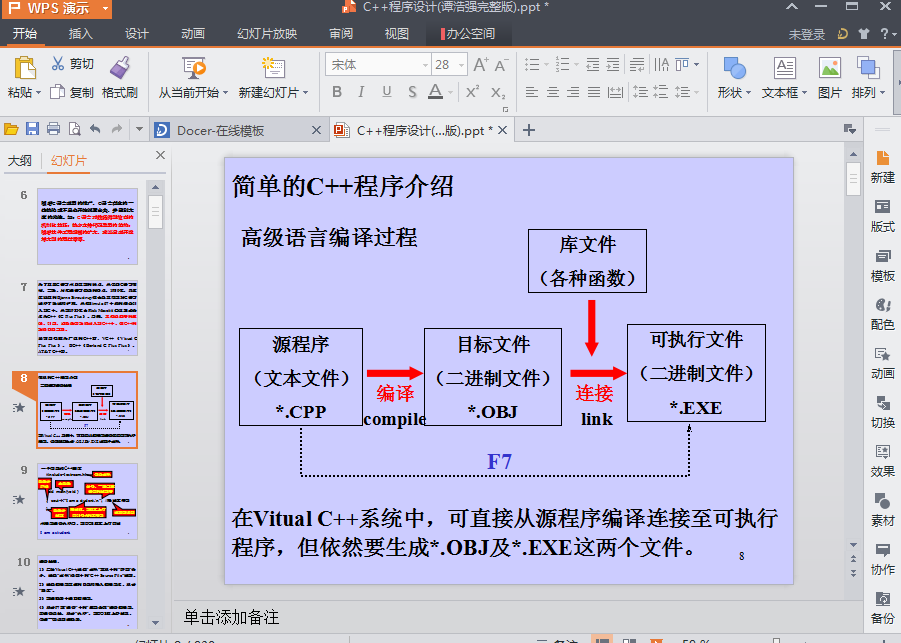Toggle Bold formatting

pos(336,92)
